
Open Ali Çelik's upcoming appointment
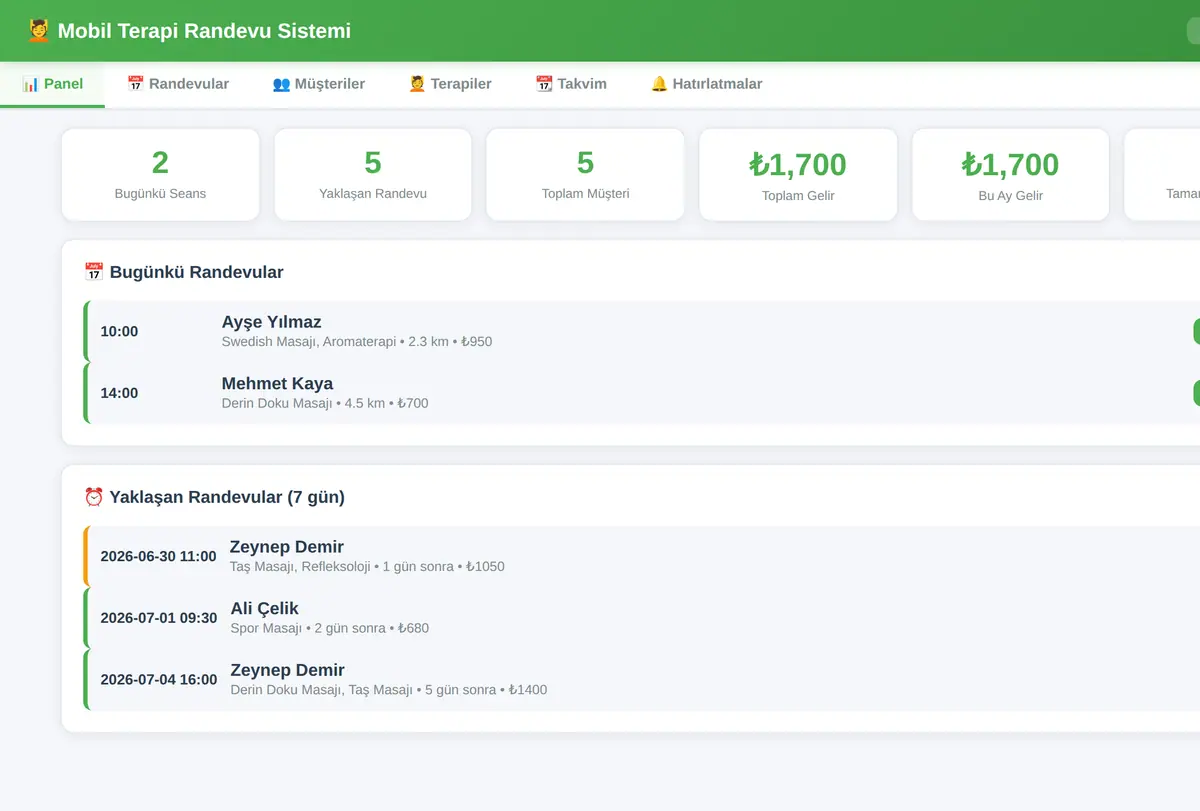coord(642,618)
